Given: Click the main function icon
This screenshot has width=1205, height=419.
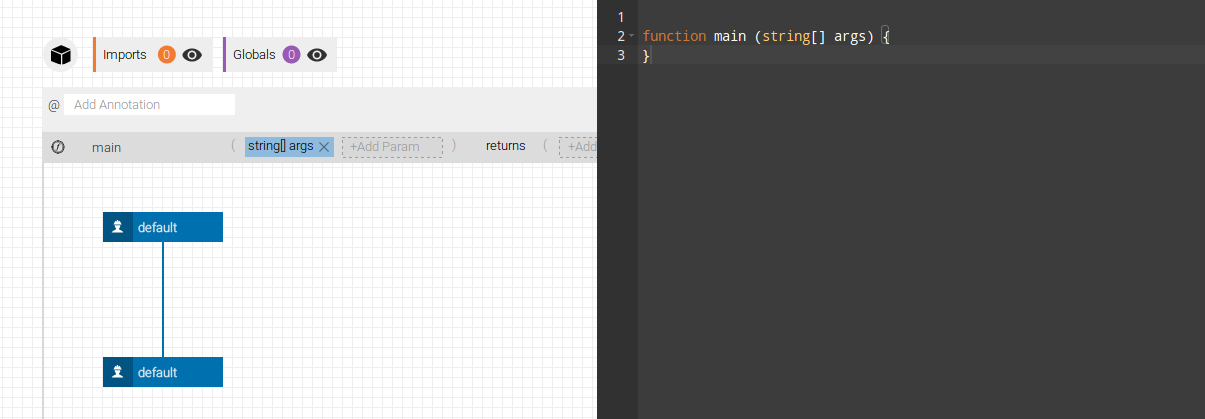Looking at the screenshot, I should tap(58, 147).
